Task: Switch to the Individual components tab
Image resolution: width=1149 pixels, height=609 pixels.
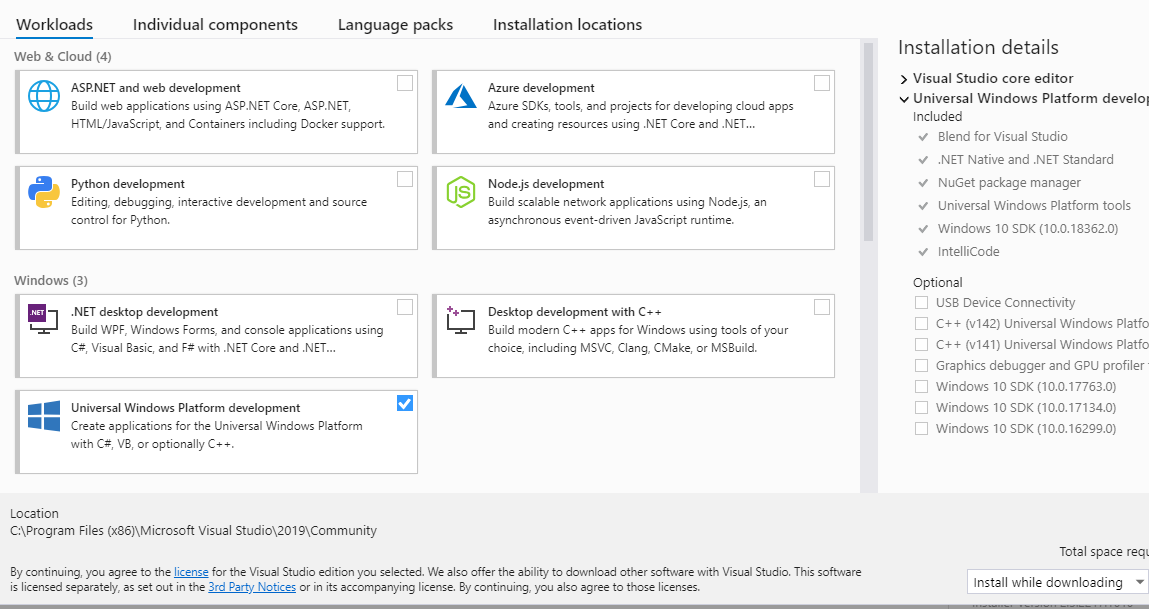Action: (215, 25)
